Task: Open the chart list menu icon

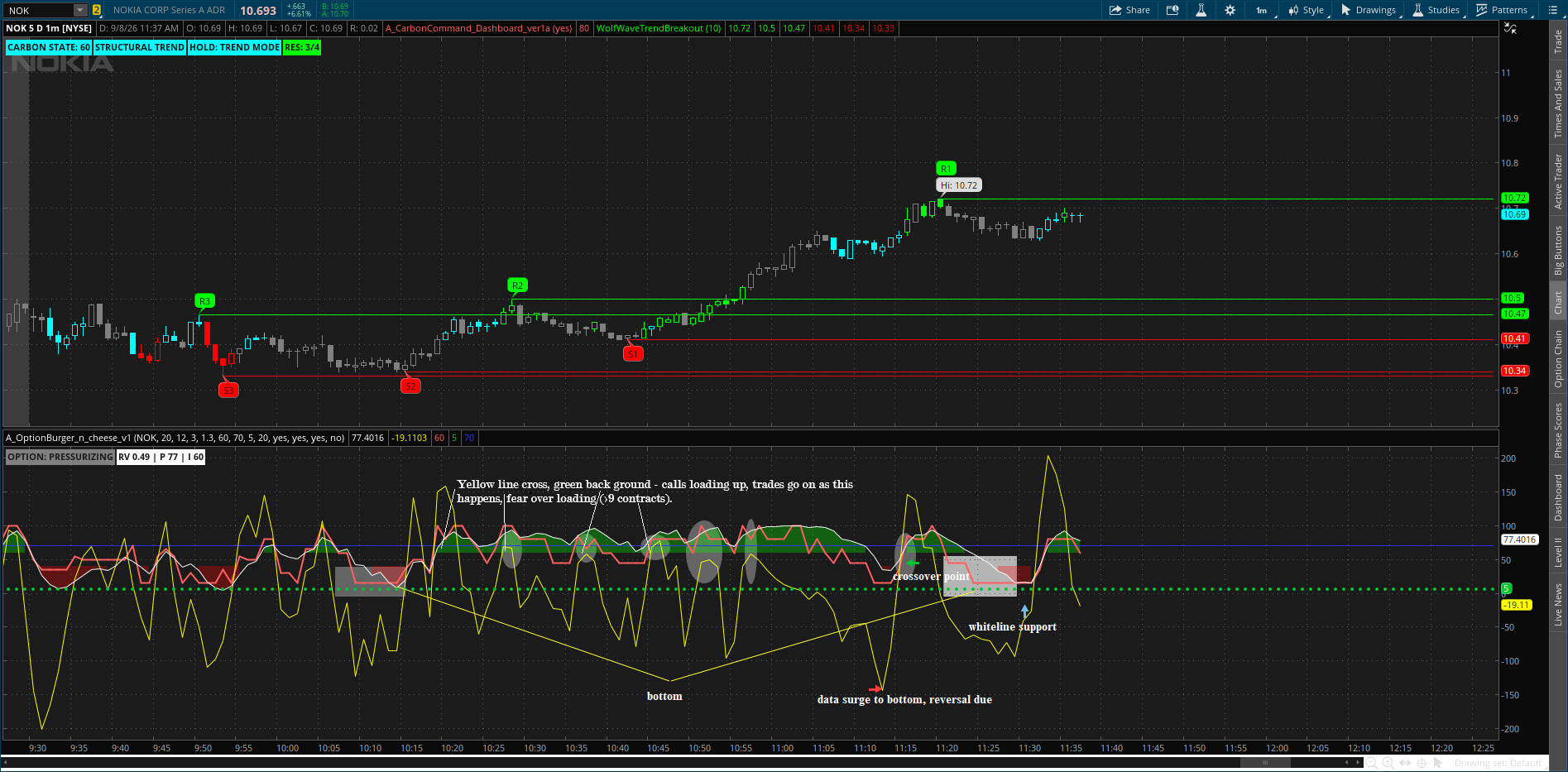Action: [1552, 10]
